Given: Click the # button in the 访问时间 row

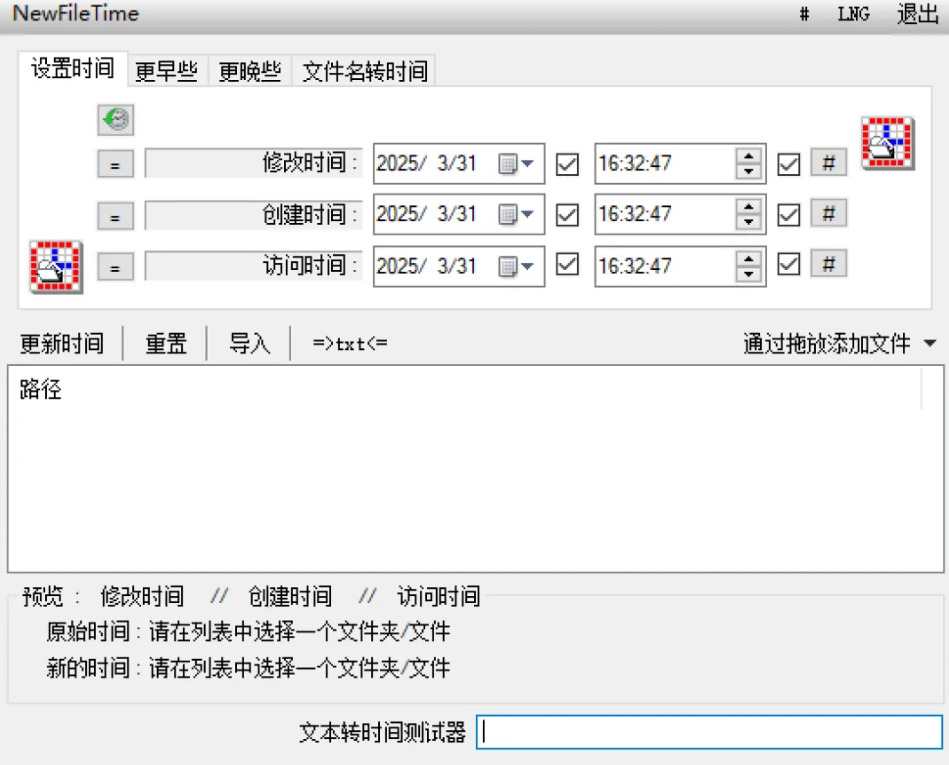Looking at the screenshot, I should 829,264.
